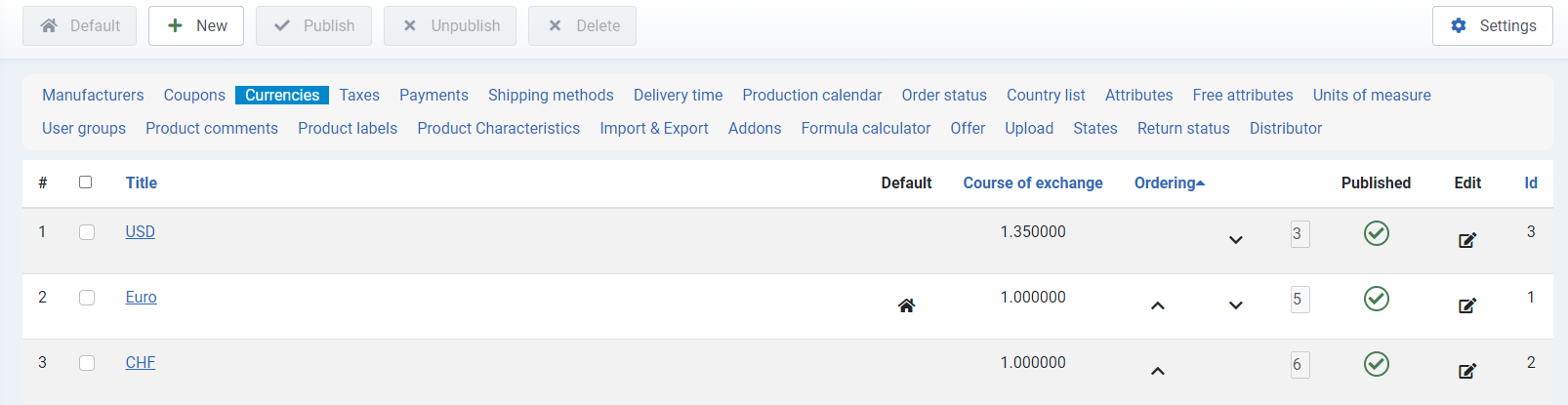This screenshot has height=405, width=1568.
Task: Open the CHF currency link
Action: pyautogui.click(x=141, y=362)
